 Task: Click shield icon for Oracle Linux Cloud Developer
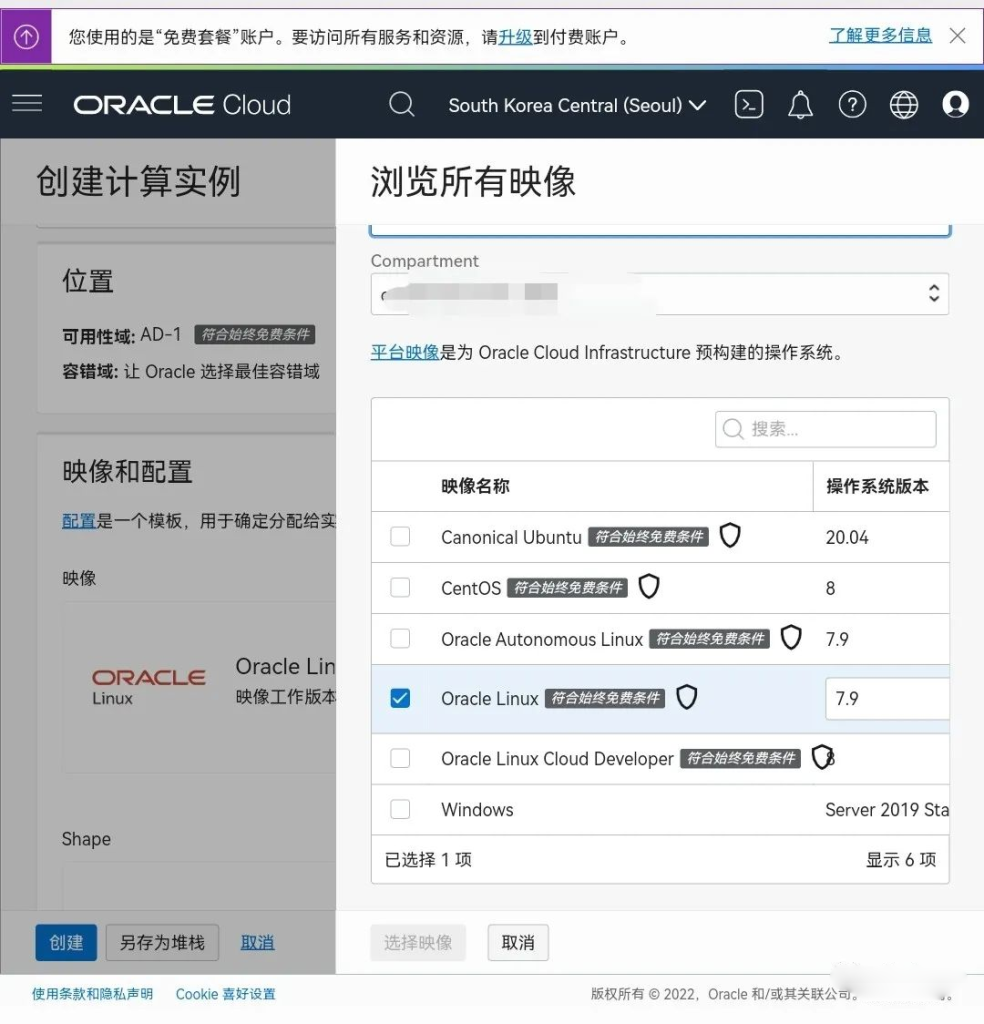(821, 758)
